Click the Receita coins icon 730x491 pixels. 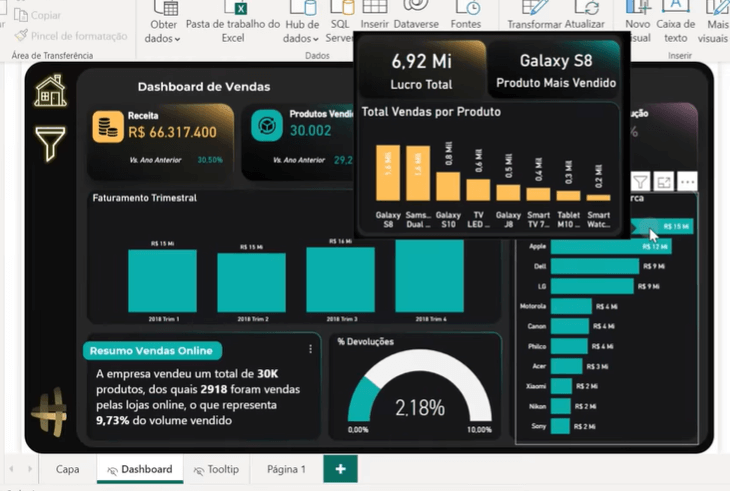108,126
